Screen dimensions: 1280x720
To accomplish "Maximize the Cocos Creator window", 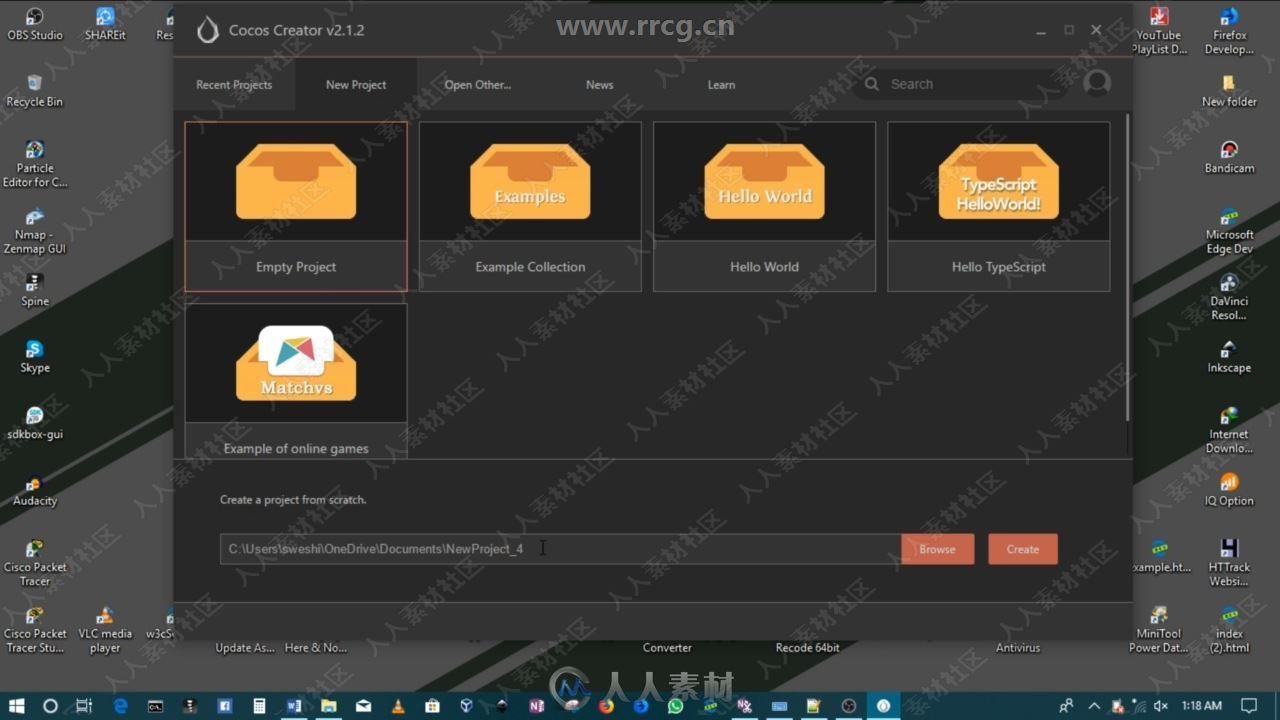I will pyautogui.click(x=1069, y=30).
